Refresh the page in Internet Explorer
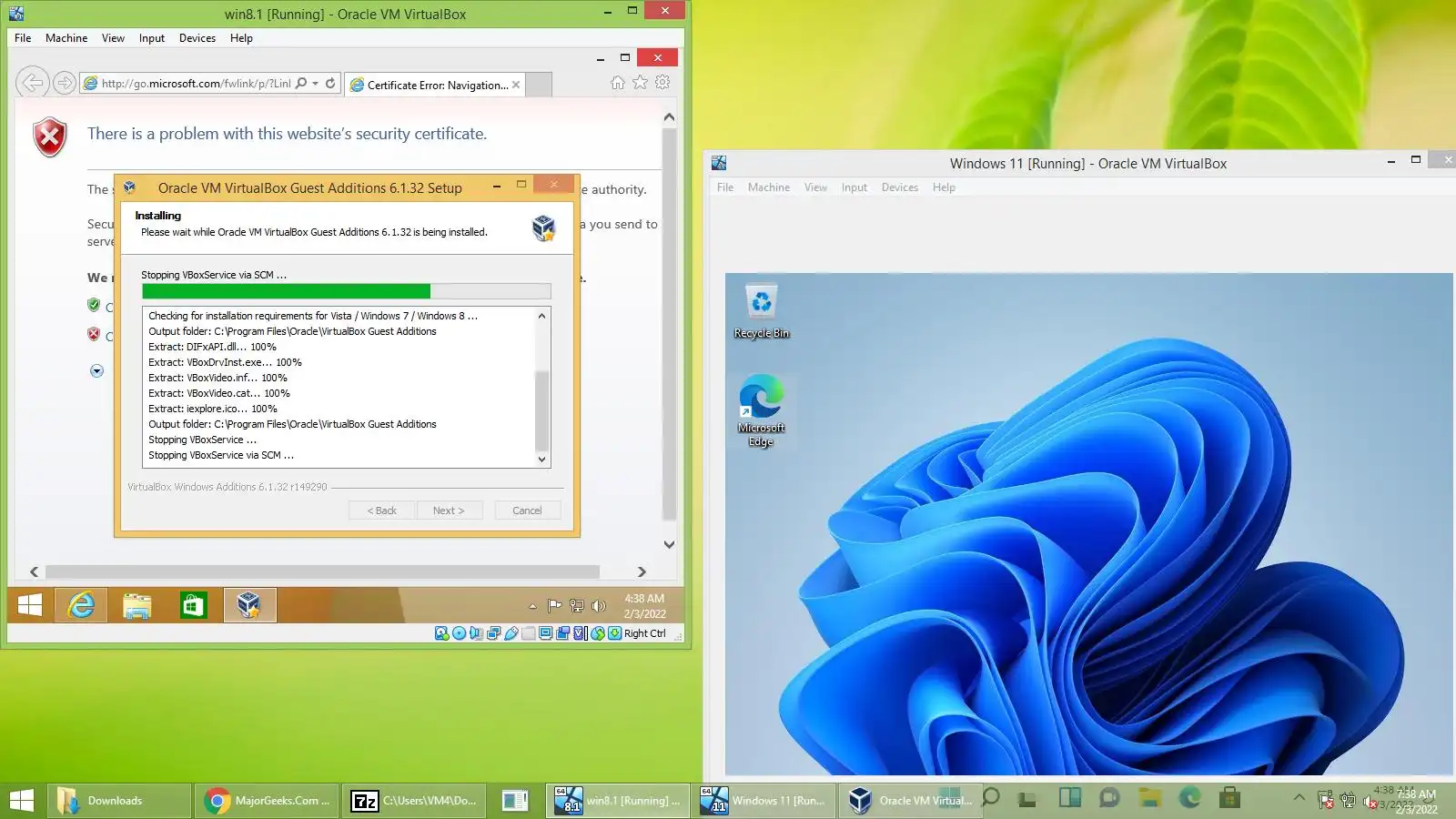The width and height of the screenshot is (1456, 819). 330,83
